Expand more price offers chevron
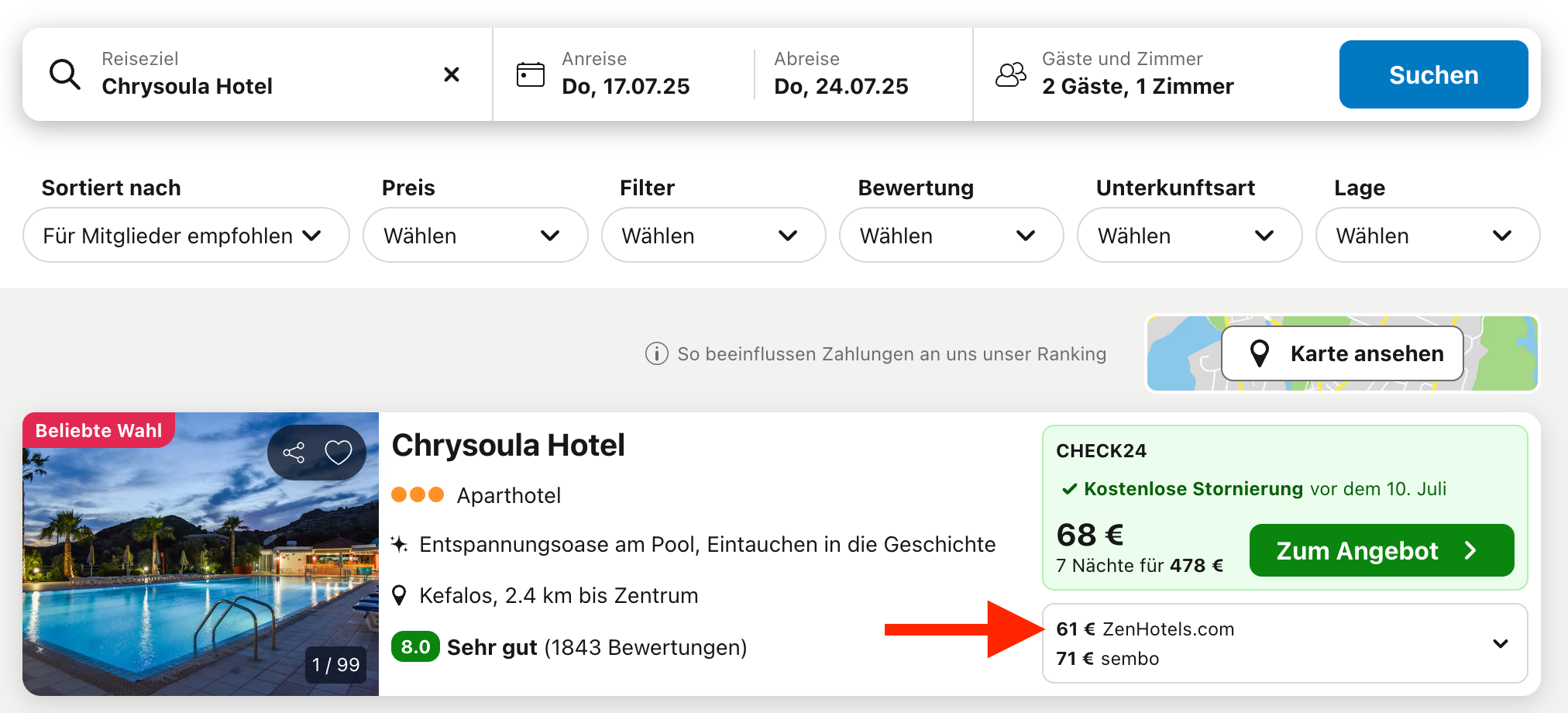This screenshot has height=713, width=1568. click(x=1501, y=643)
